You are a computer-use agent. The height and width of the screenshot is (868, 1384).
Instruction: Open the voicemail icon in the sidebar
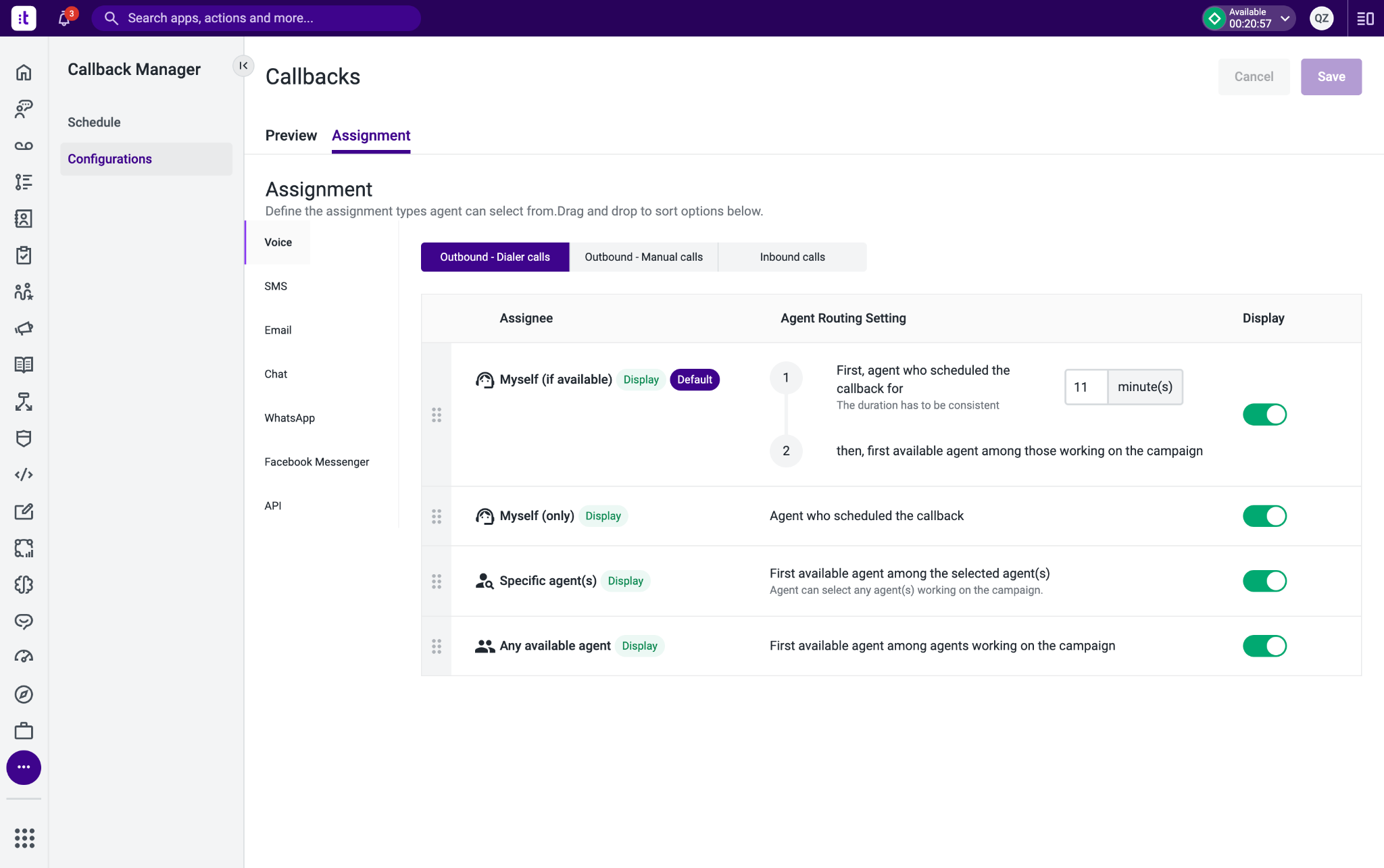[x=24, y=146]
